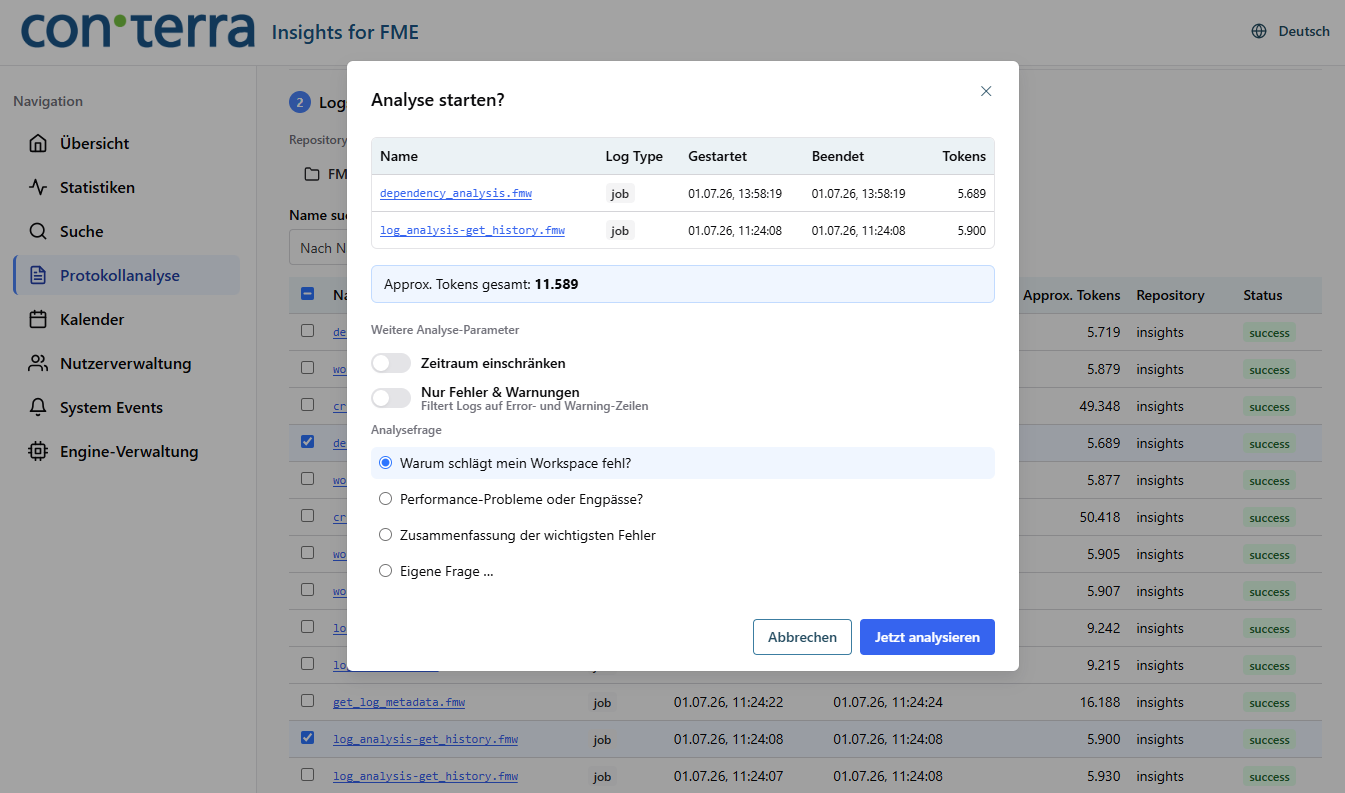Open the Suche navigation item
This screenshot has width=1345, height=793.
pyautogui.click(x=126, y=231)
